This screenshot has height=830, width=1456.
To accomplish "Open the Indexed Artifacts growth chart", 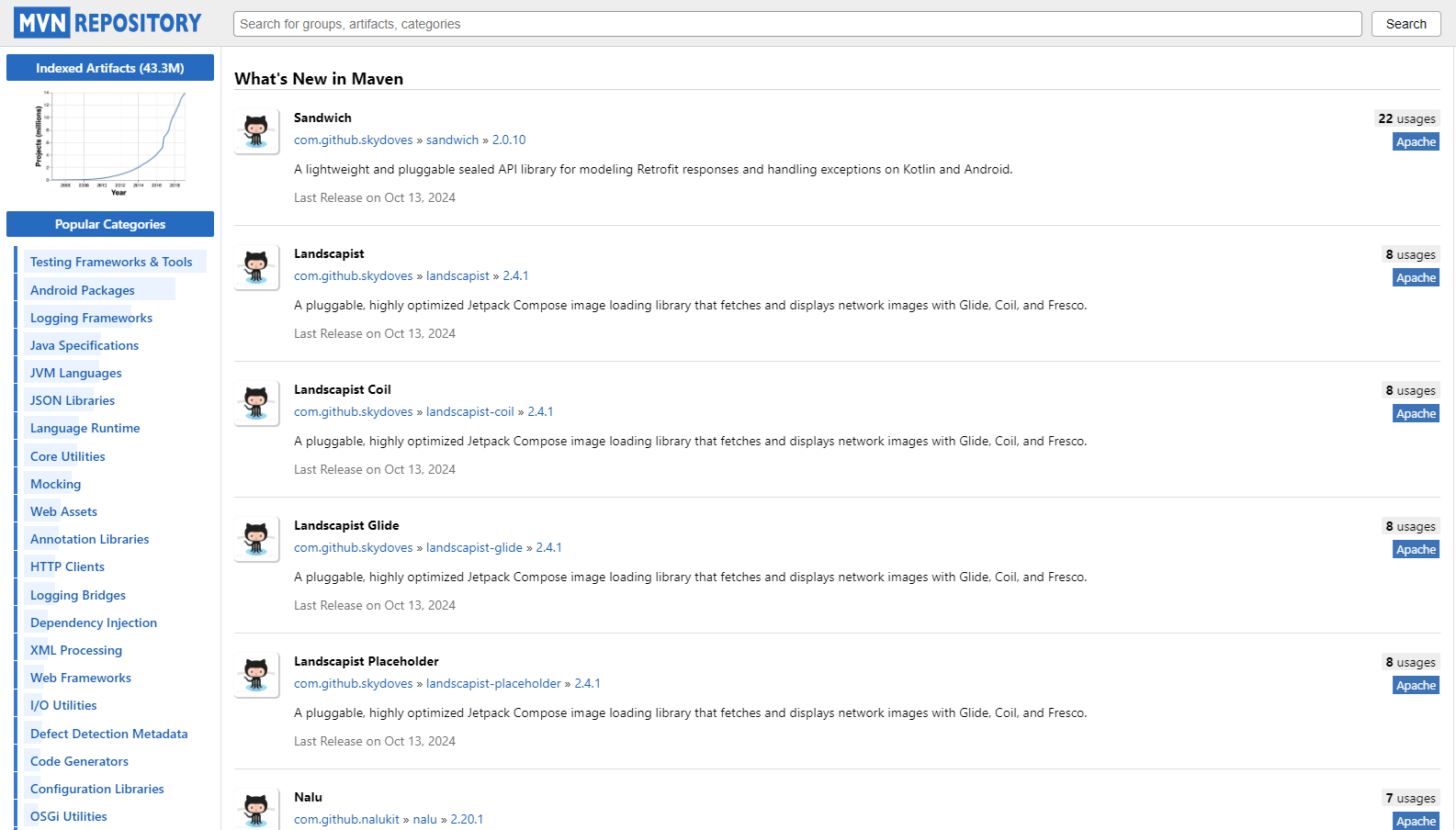I will [x=110, y=142].
